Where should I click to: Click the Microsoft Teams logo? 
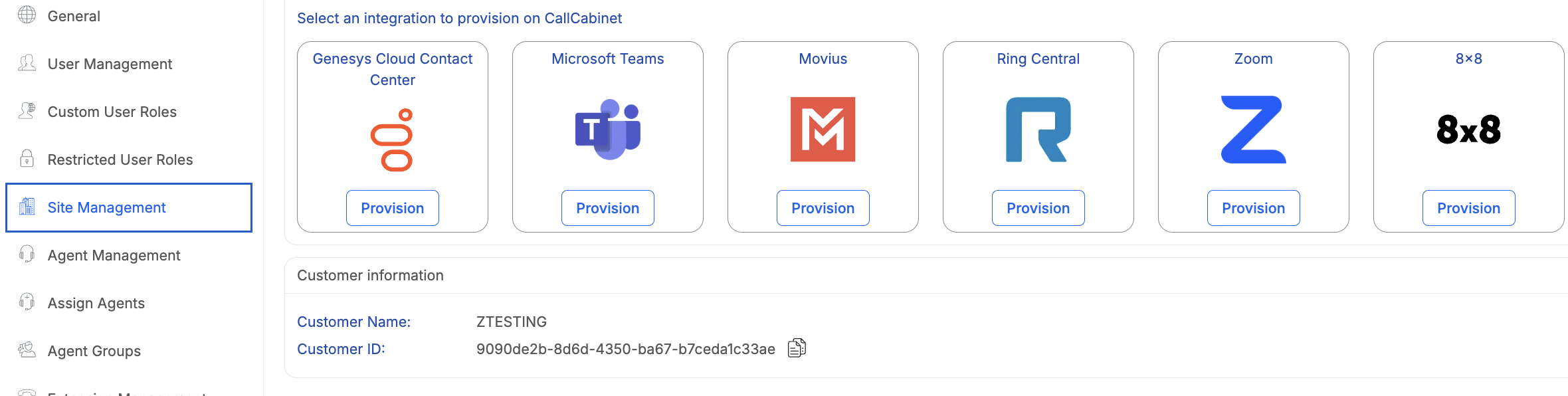607,130
